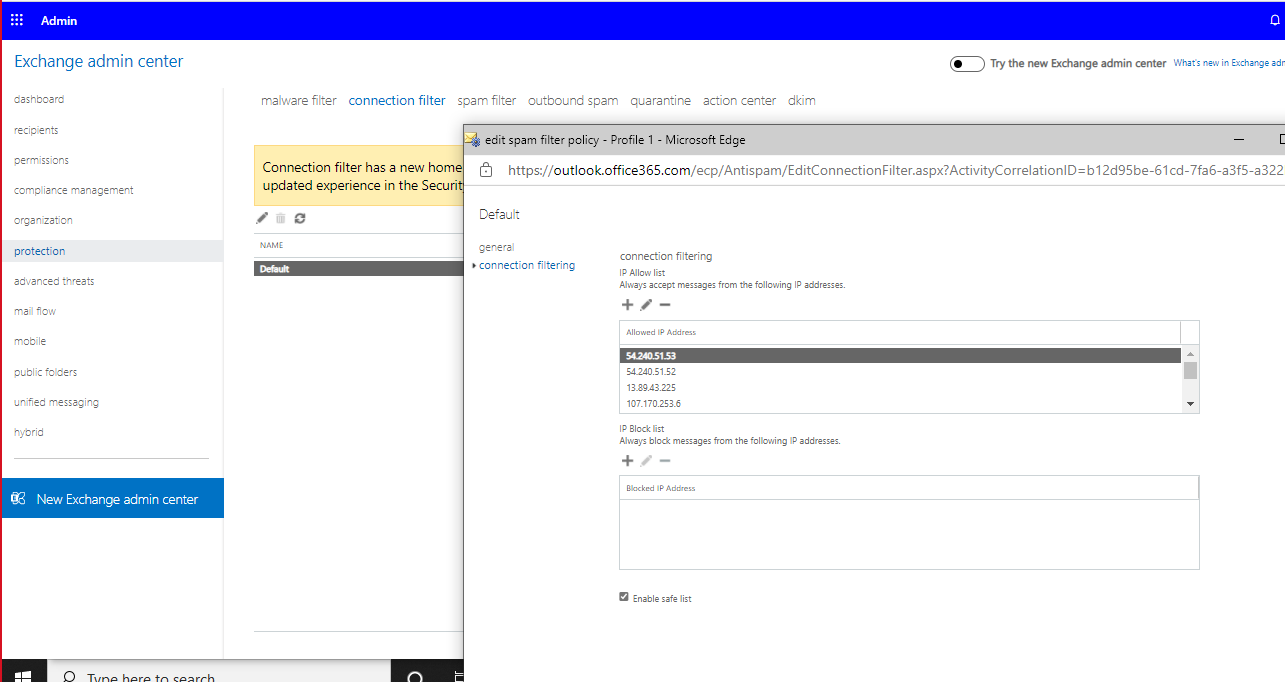
Task: Open the connection filter tab
Action: click(x=397, y=100)
